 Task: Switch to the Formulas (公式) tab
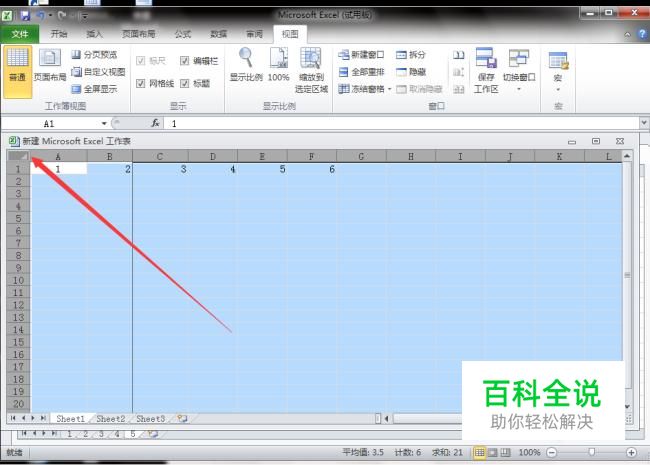click(183, 34)
